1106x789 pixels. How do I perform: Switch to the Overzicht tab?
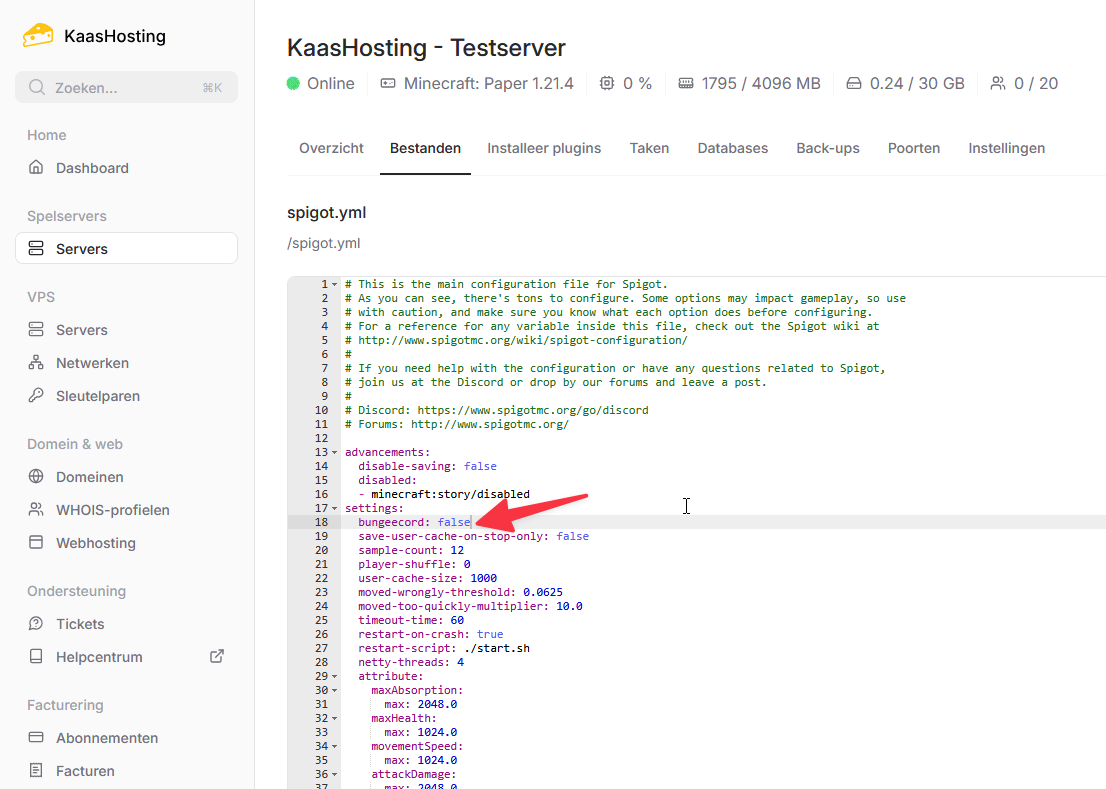(x=331, y=148)
